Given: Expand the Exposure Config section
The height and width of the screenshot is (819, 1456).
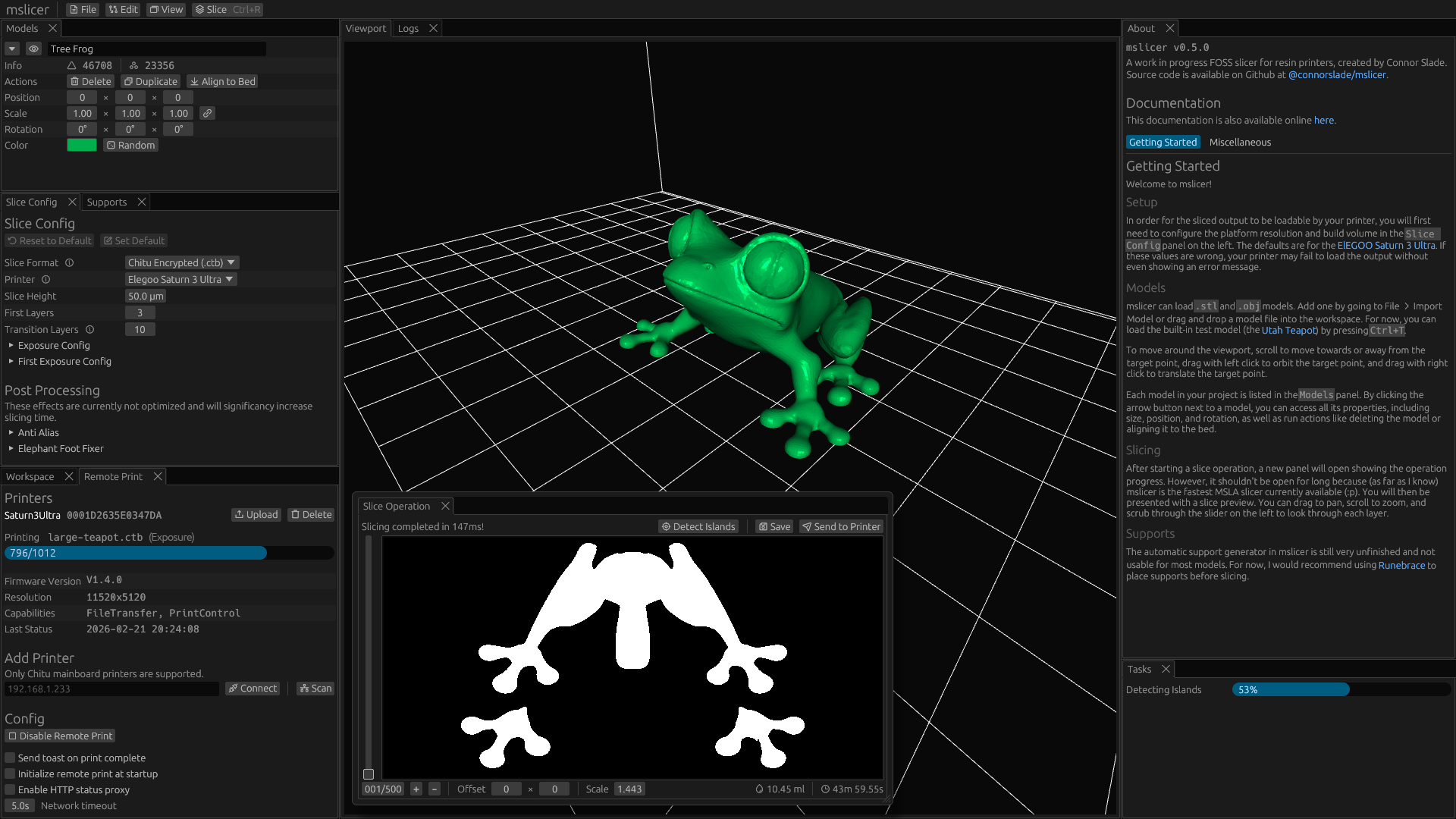Looking at the screenshot, I should [53, 345].
